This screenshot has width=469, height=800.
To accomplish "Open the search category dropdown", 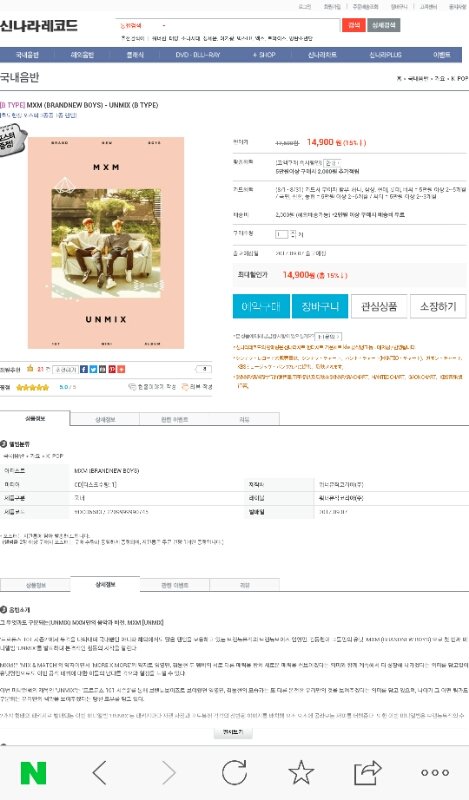I will 142,26.
